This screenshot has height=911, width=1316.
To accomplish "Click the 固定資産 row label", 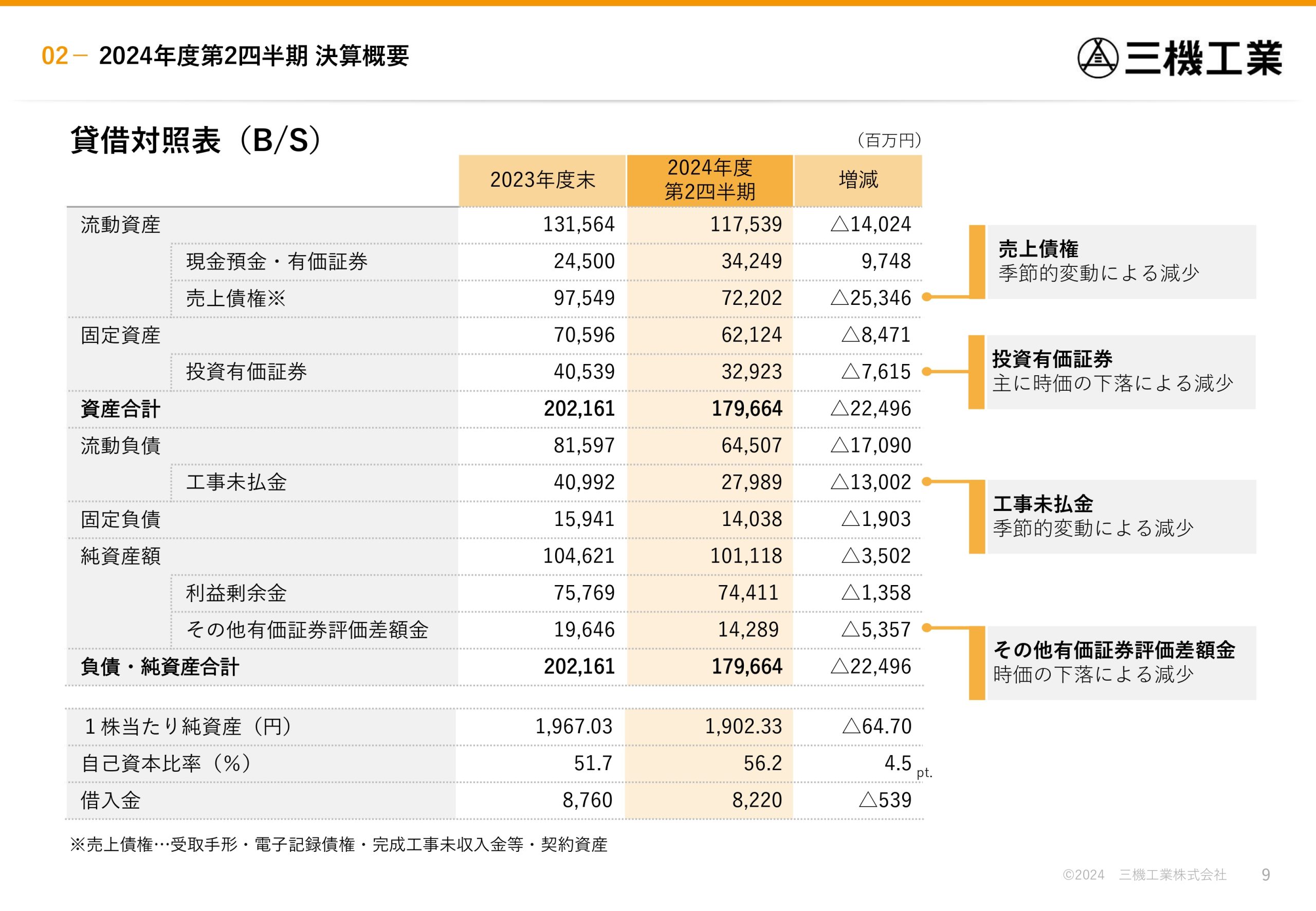I will tap(120, 335).
